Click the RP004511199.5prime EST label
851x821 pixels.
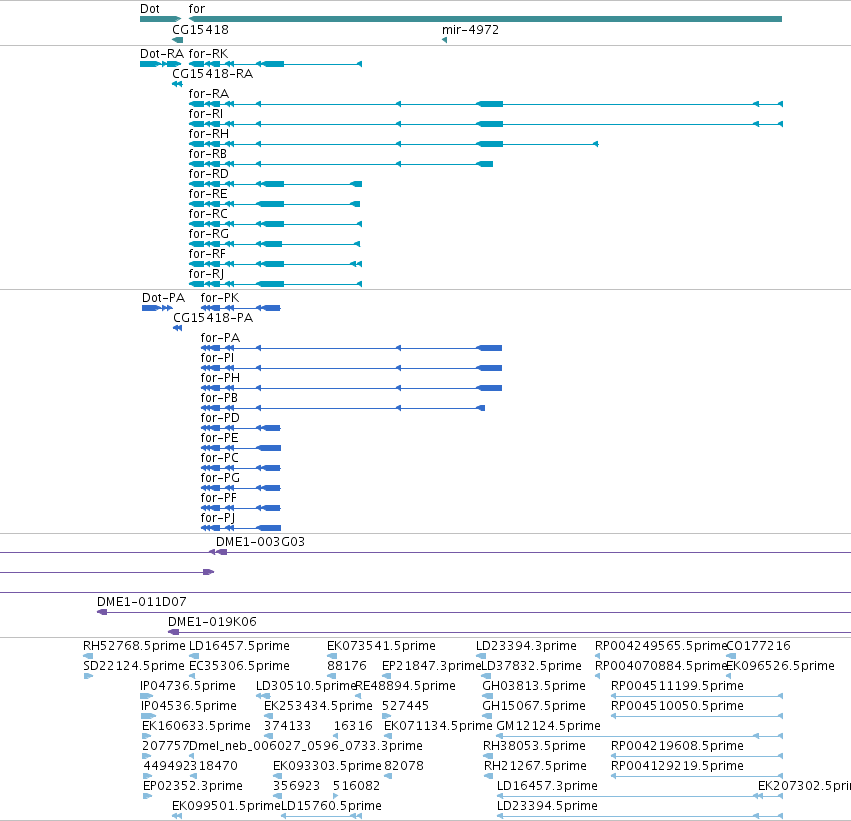point(677,686)
